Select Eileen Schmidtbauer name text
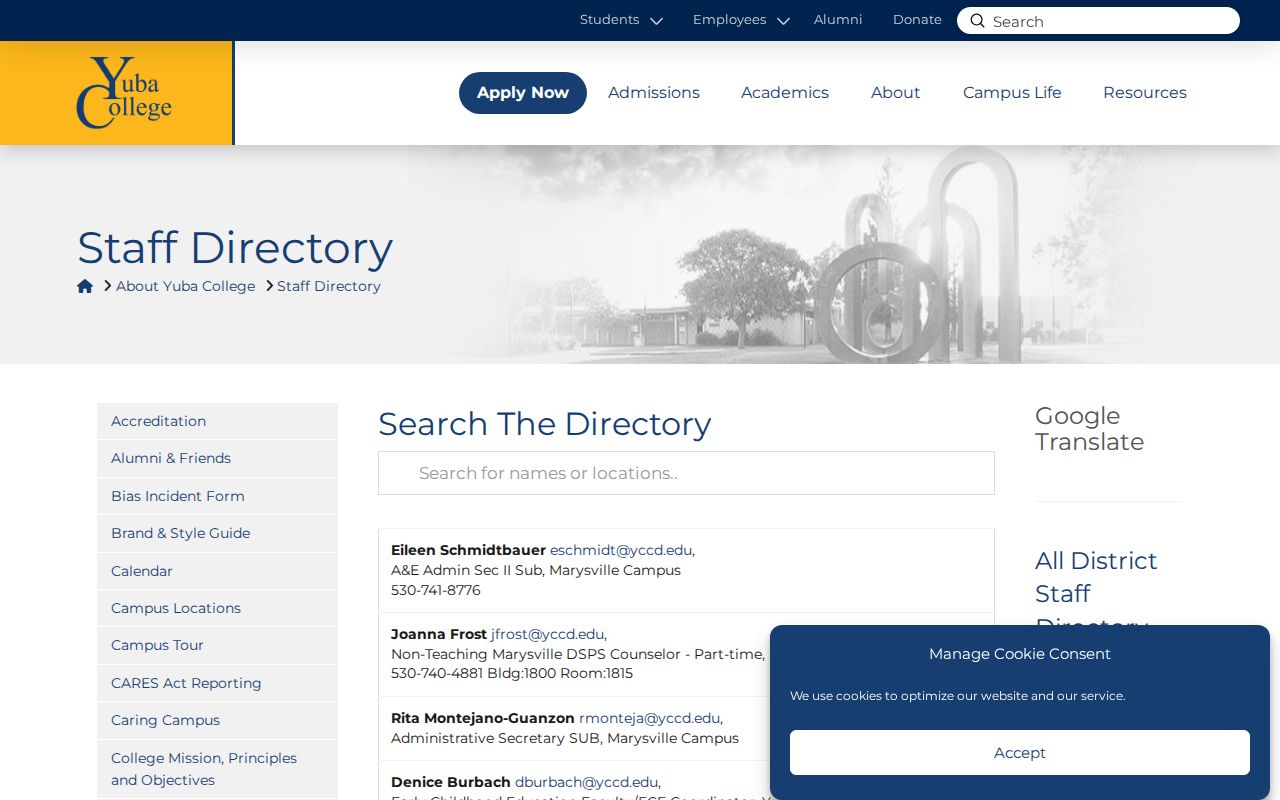Viewport: 1280px width, 800px height. [x=468, y=550]
